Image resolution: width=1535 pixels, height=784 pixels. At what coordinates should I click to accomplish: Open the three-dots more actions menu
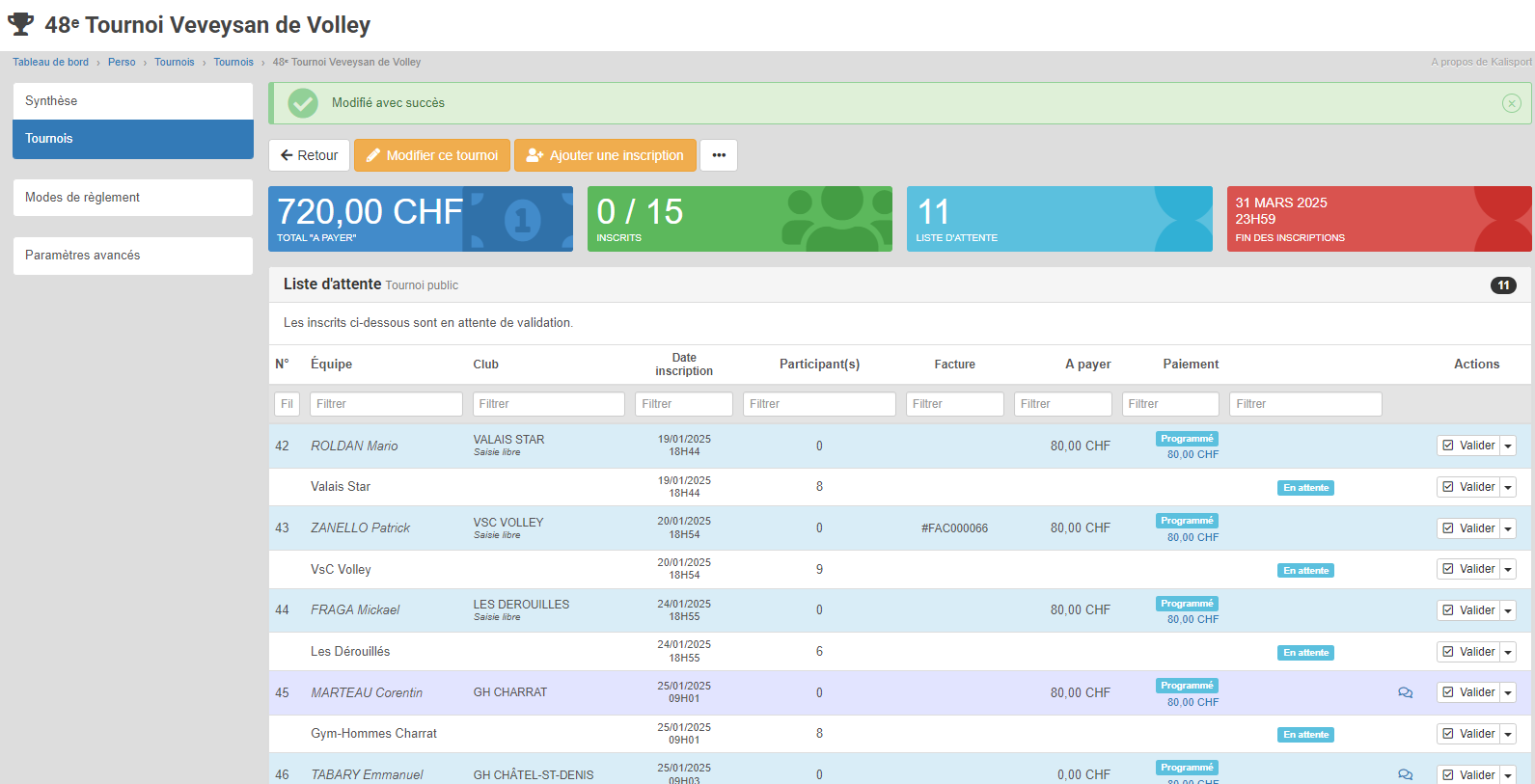pos(719,155)
